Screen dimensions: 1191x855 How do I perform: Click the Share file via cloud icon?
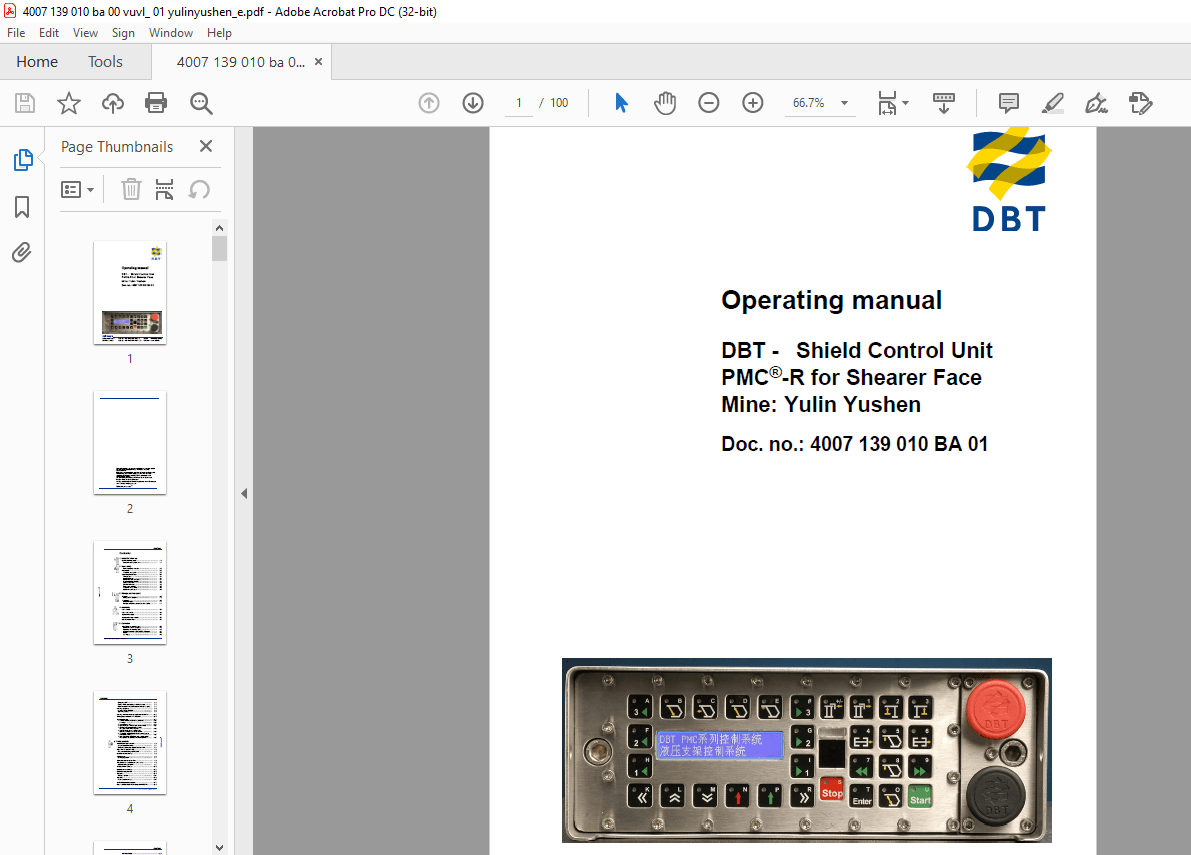click(112, 103)
